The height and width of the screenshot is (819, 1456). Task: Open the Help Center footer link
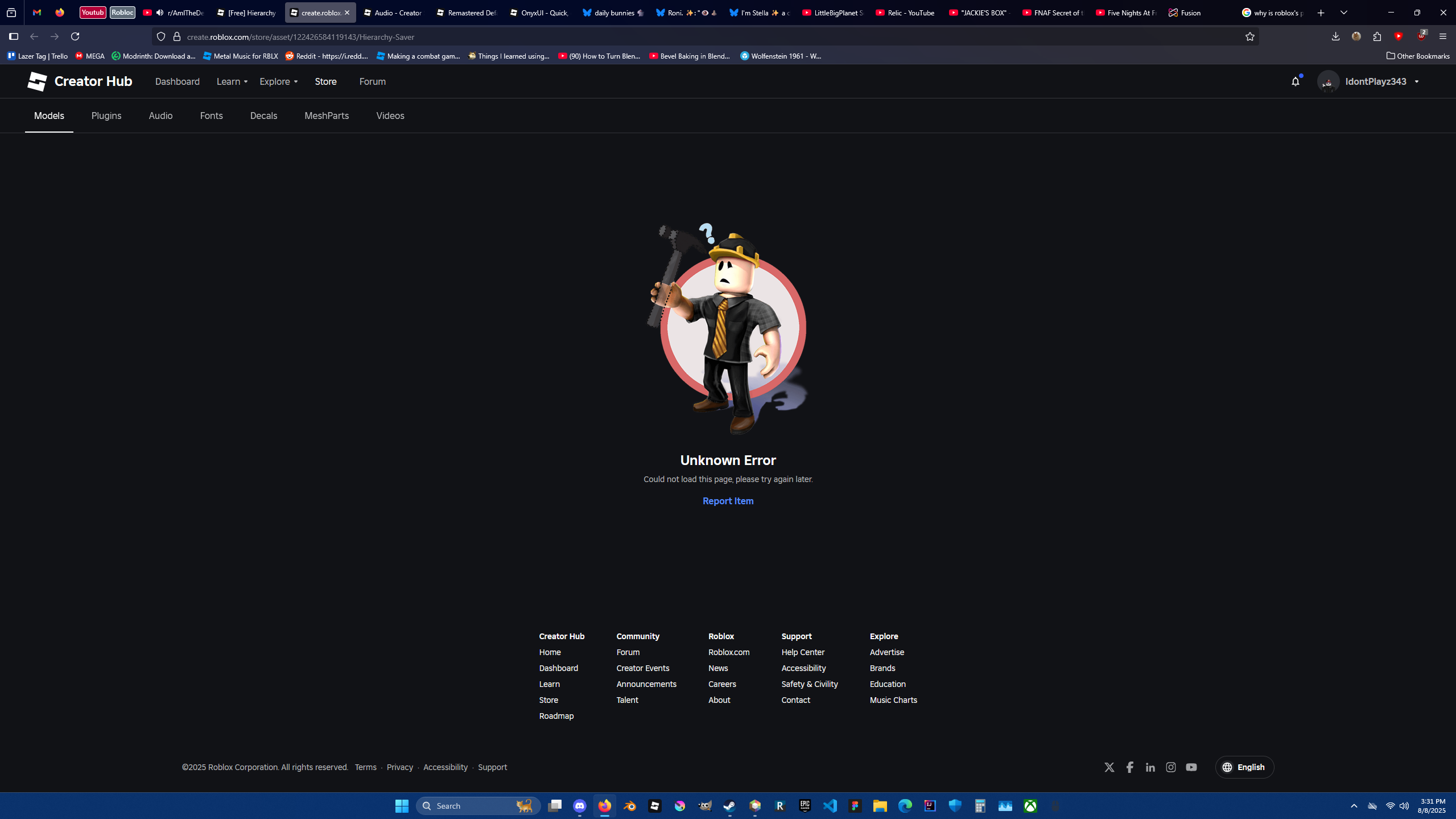click(x=802, y=652)
